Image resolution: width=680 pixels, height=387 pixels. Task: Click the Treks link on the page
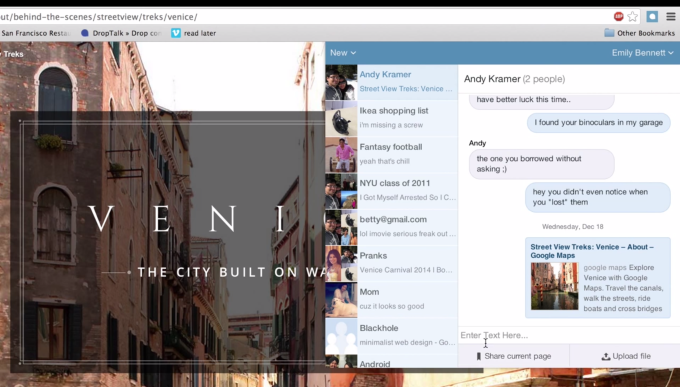click(13, 54)
